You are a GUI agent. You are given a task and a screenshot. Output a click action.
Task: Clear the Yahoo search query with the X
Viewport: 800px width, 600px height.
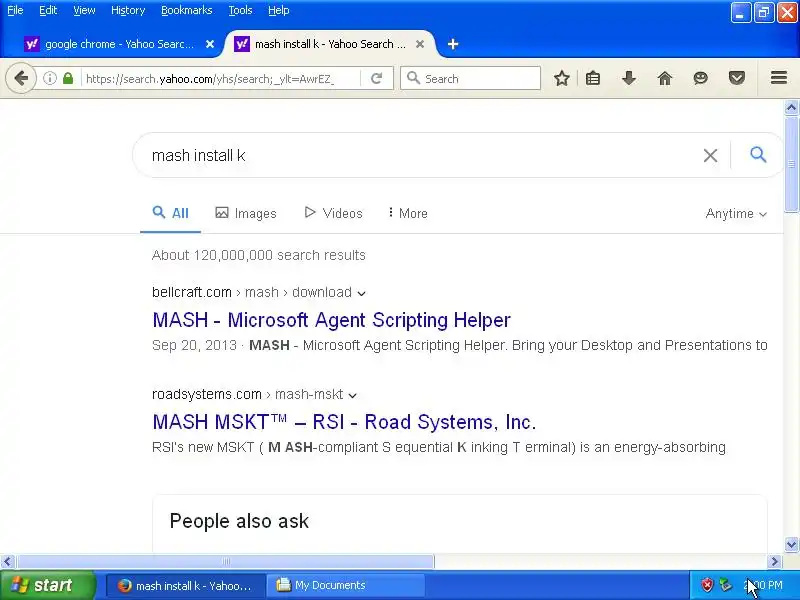tap(710, 155)
